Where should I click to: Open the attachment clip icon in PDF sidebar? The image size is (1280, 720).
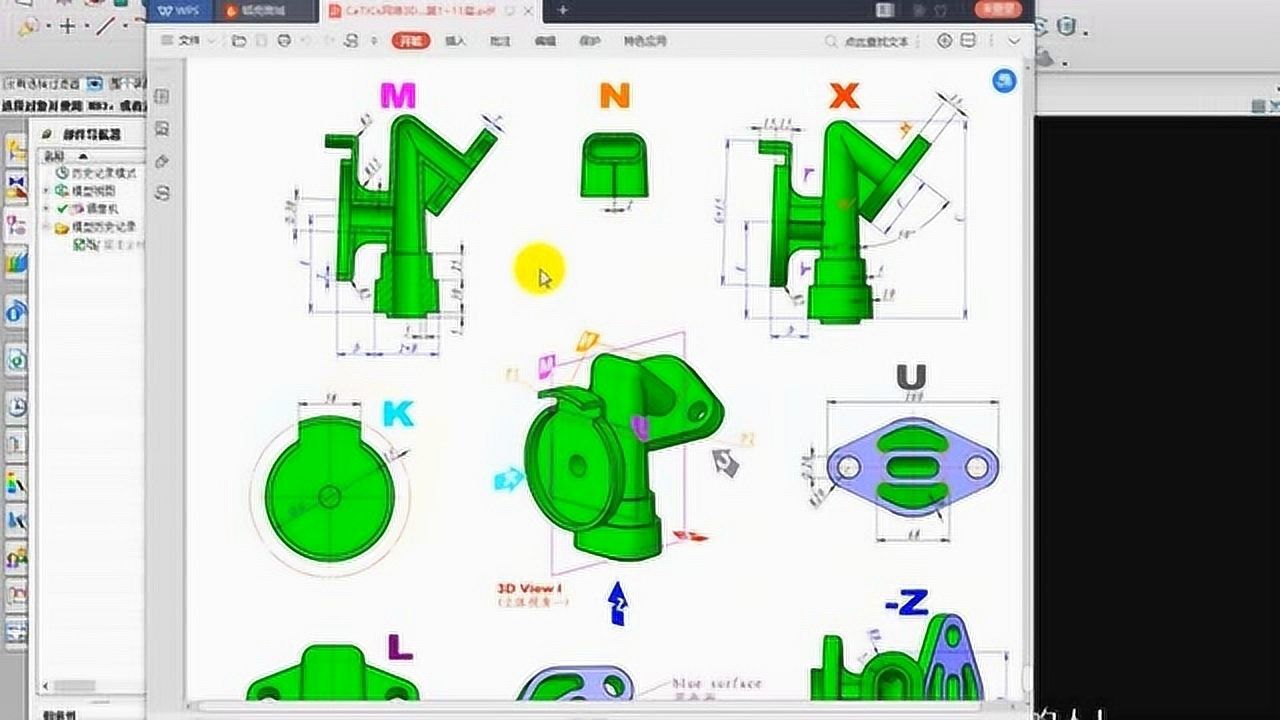click(162, 161)
